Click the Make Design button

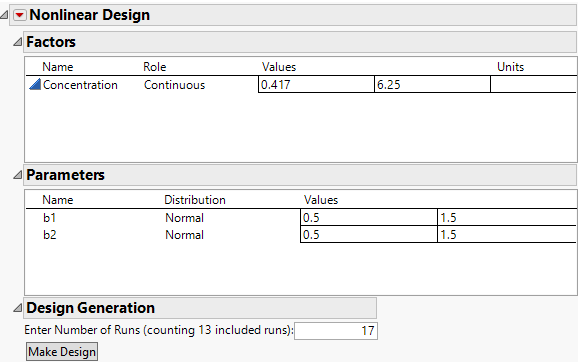[62, 352]
